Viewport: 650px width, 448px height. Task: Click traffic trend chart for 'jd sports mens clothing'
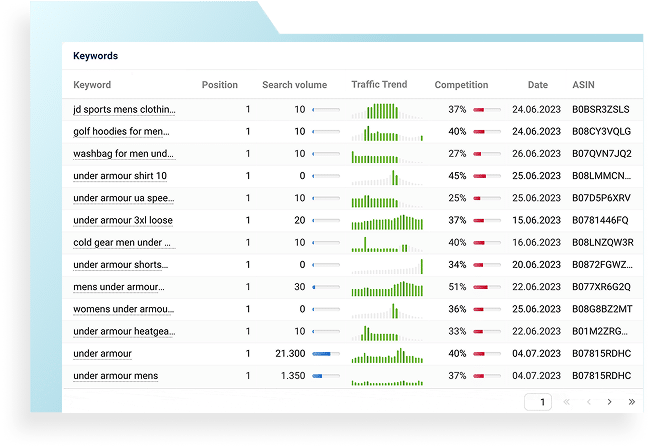point(387,109)
